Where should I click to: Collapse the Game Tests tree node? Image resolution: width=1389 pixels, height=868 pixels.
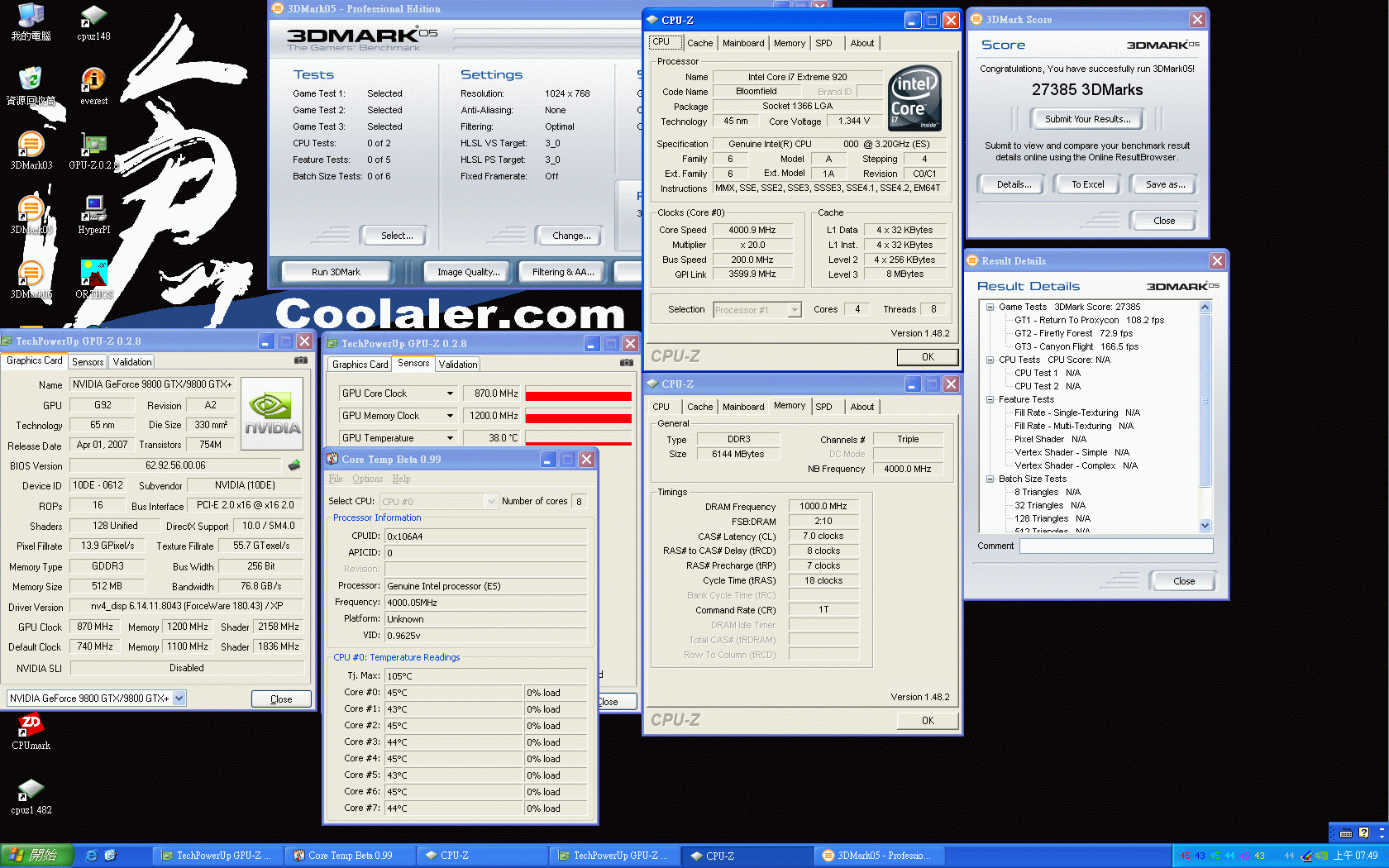pyautogui.click(x=990, y=307)
